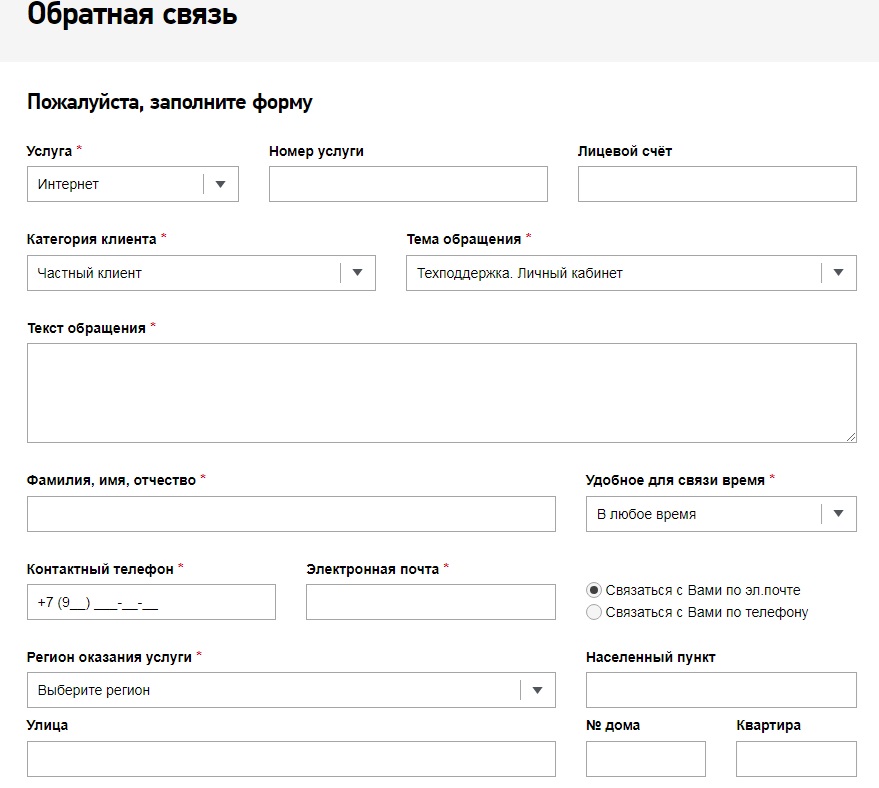Click the Квартира input field
Viewport: 879px width, 788px height.
point(797,759)
